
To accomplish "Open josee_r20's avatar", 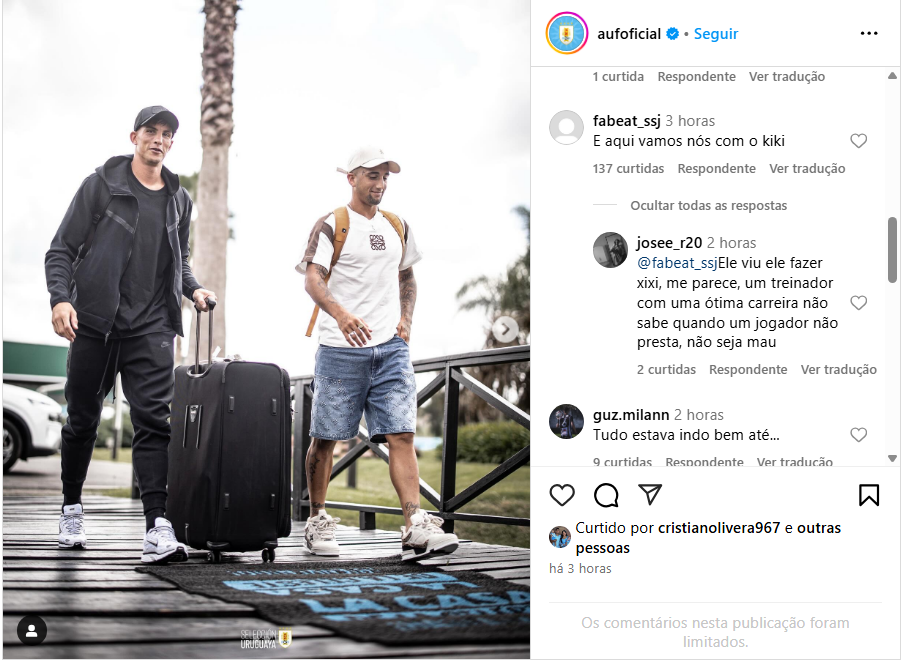I will [610, 250].
